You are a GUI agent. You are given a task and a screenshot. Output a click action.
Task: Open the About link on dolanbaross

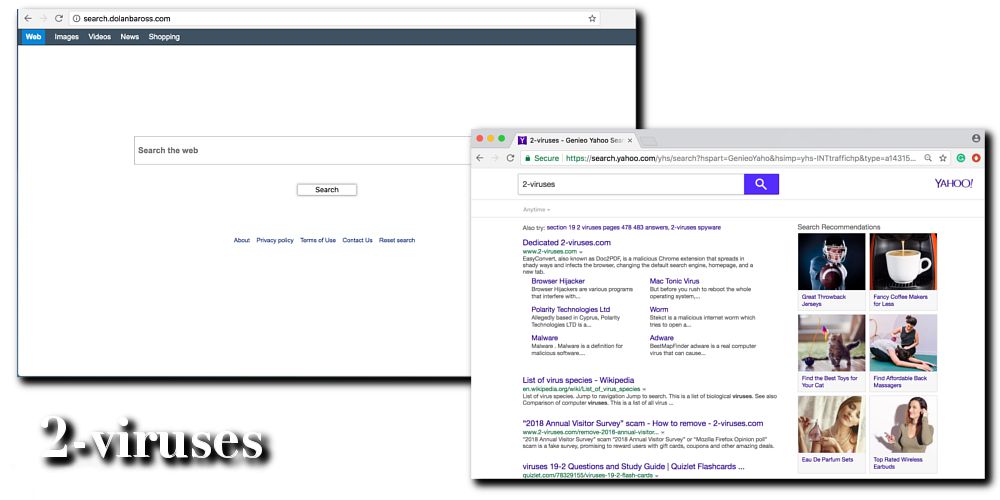click(x=242, y=240)
